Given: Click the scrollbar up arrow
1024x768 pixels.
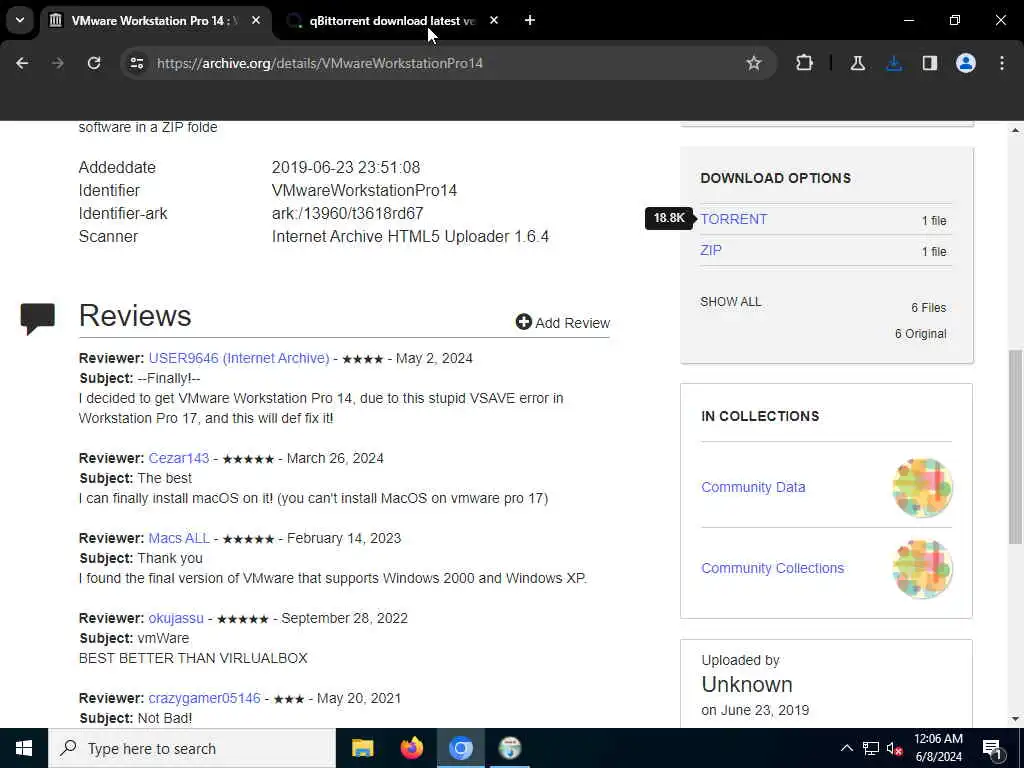Looking at the screenshot, I should (x=1015, y=130).
